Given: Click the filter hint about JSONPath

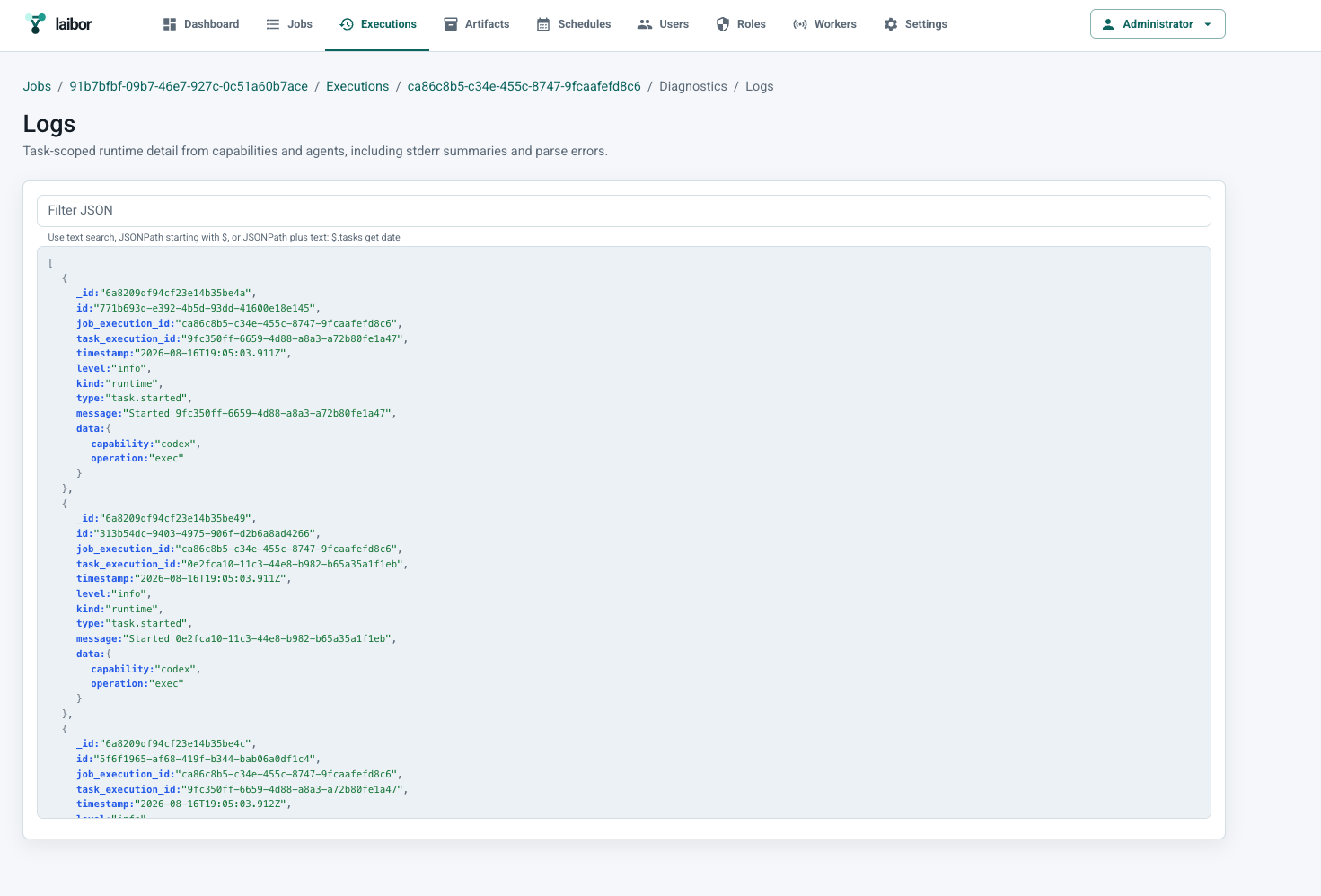Looking at the screenshot, I should click(x=225, y=238).
